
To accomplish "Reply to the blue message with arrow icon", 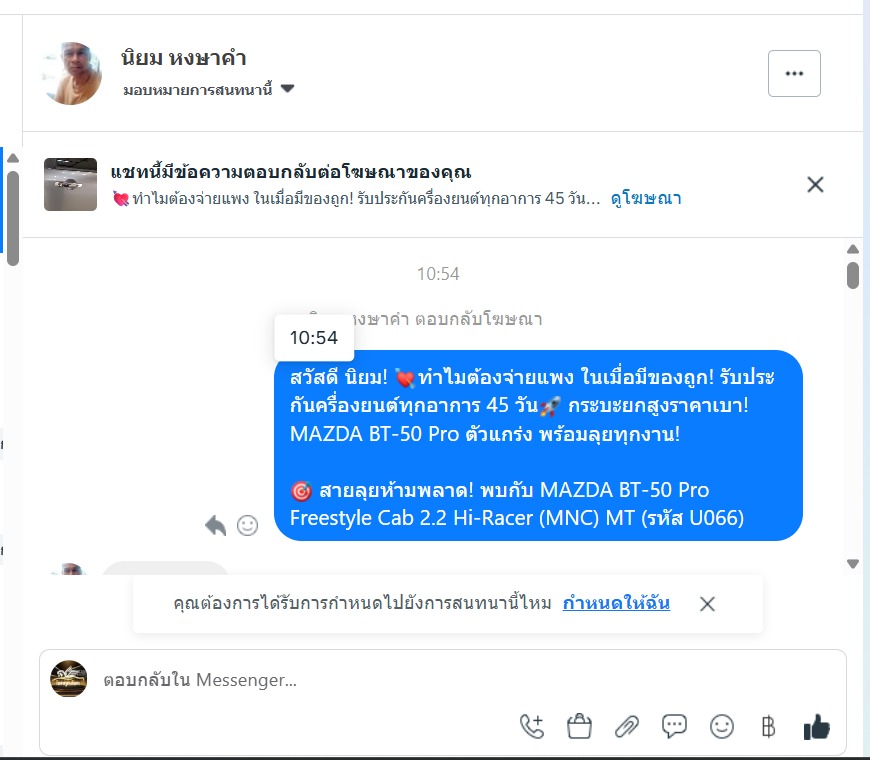I will pos(215,525).
